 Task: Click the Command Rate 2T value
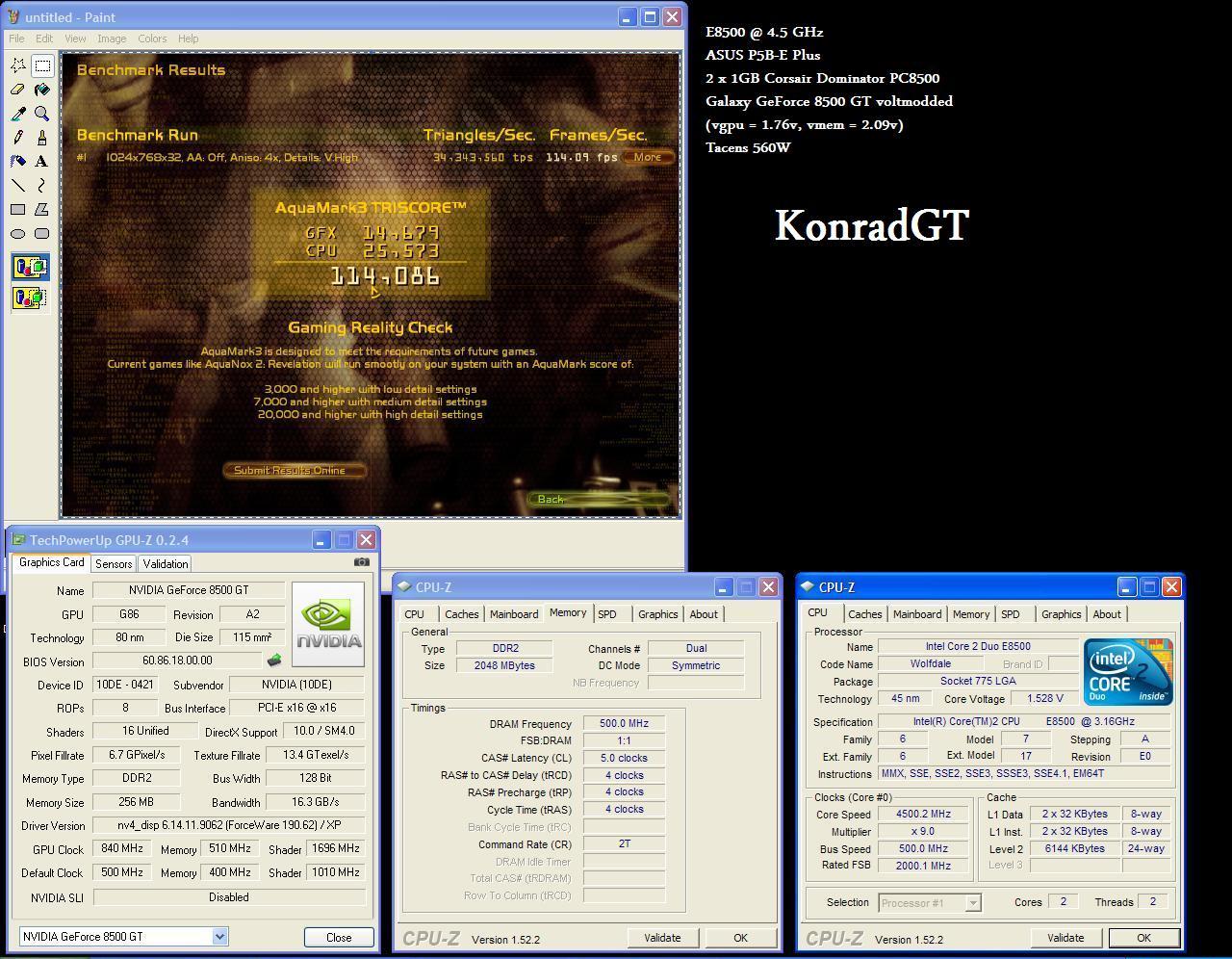point(624,844)
